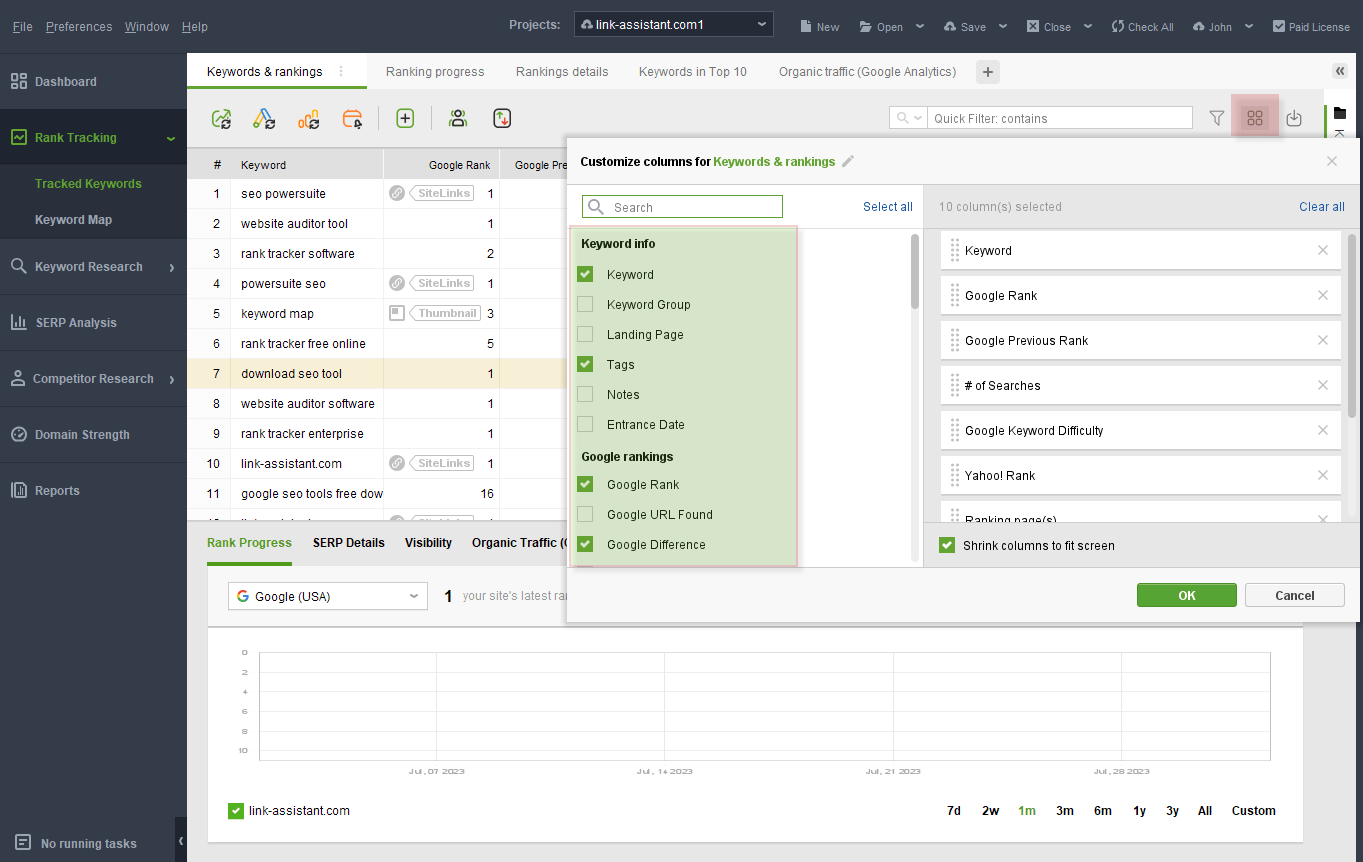Click SiteLinks badge in seo powersuite row
Image resolution: width=1363 pixels, height=862 pixels.
click(440, 193)
